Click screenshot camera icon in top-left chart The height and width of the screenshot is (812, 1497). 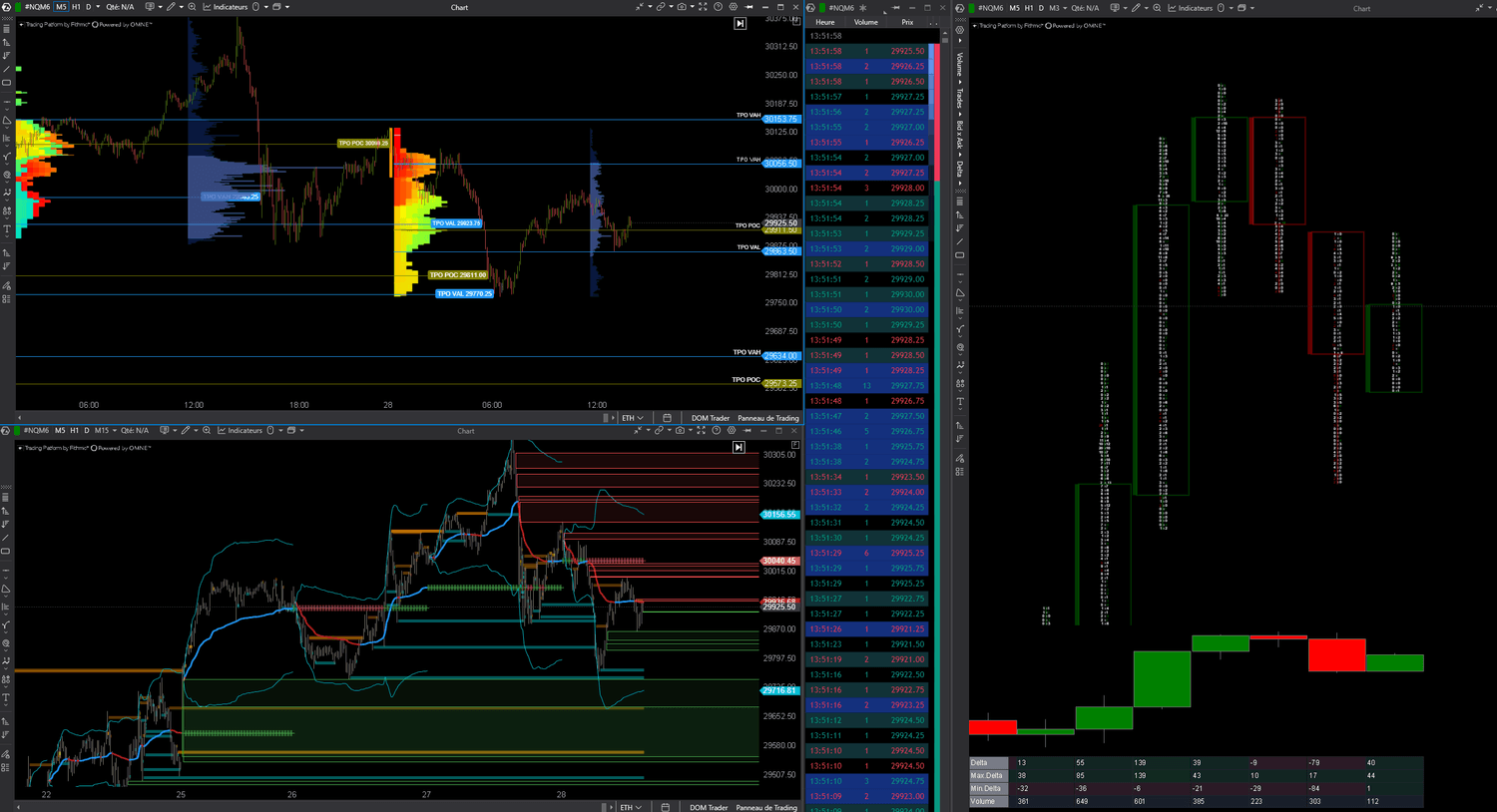click(x=682, y=7)
